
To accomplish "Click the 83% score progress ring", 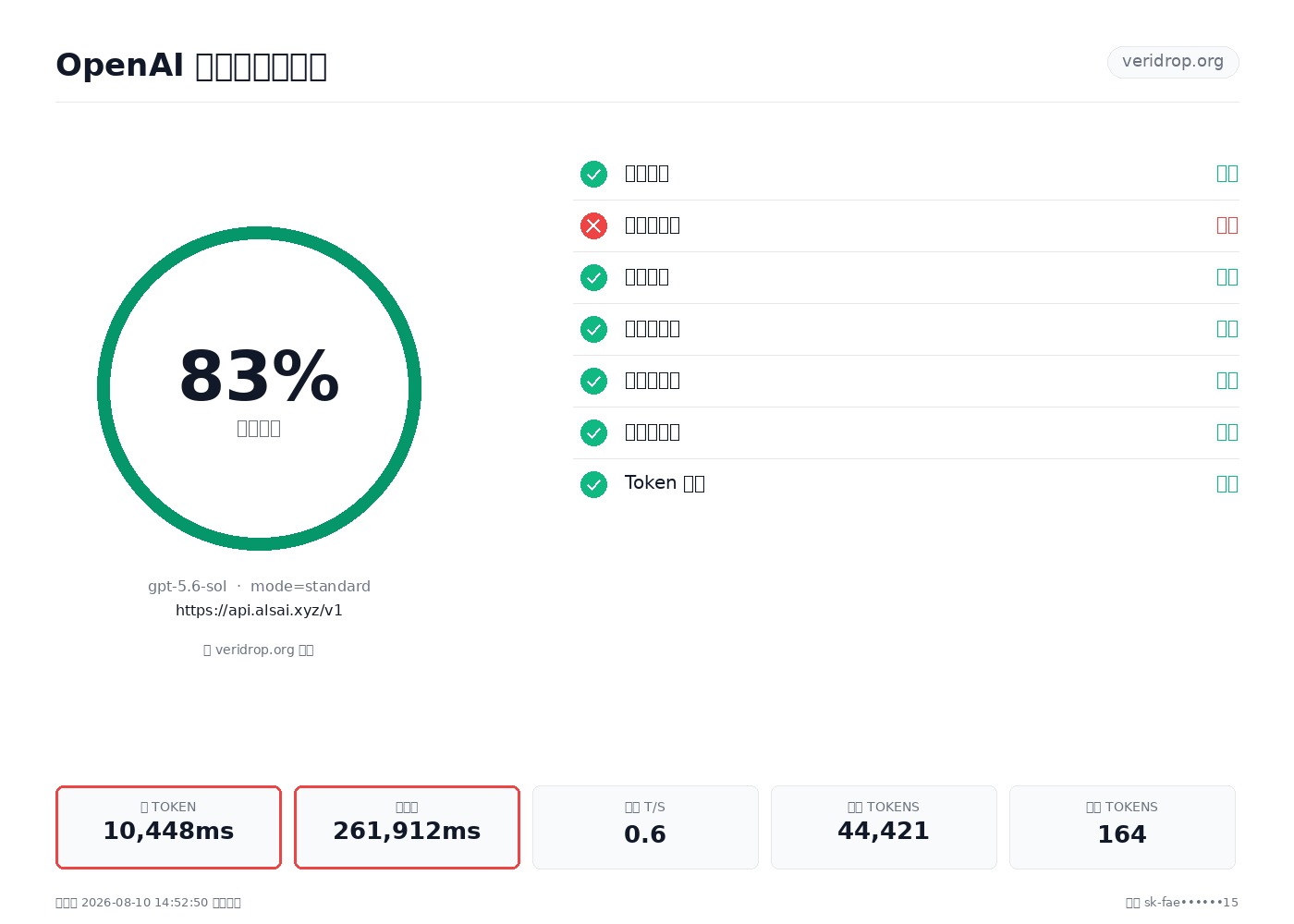I will point(259,388).
